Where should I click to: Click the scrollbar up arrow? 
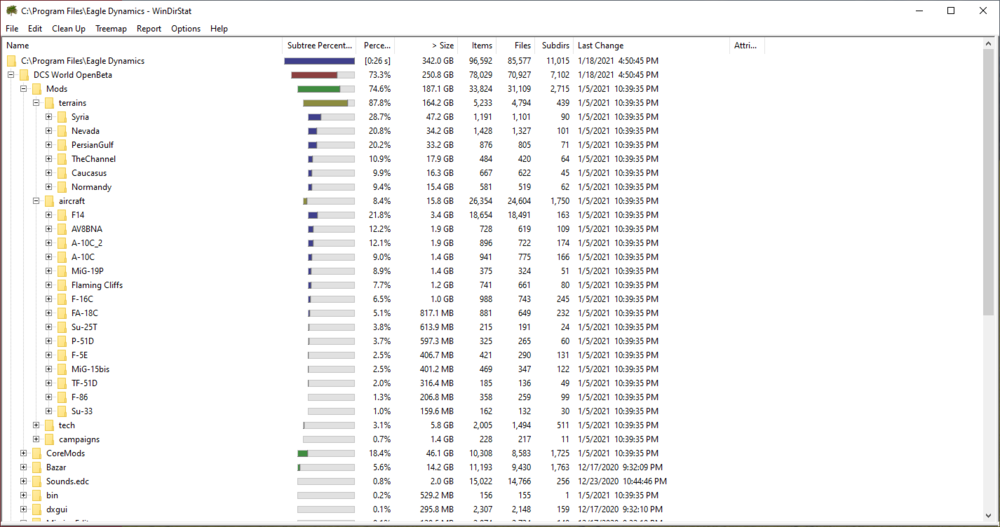coord(989,44)
